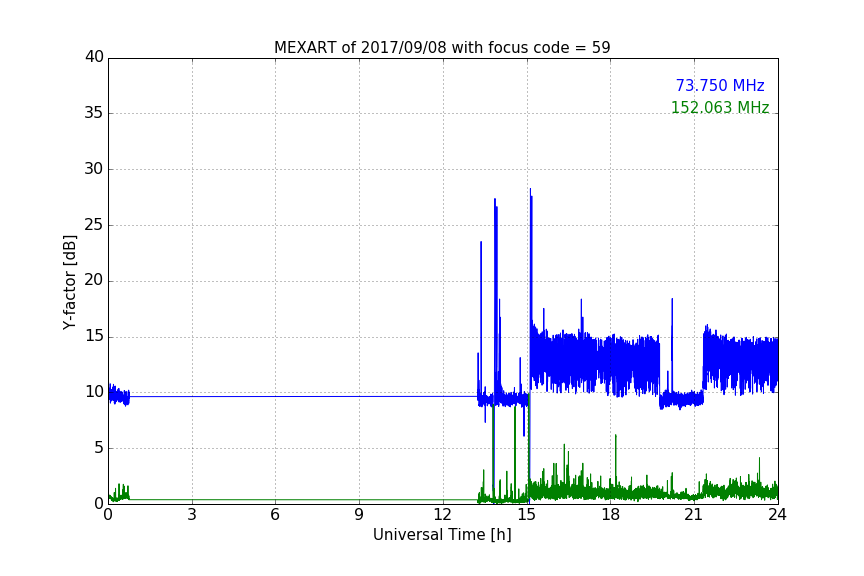This screenshot has width=864, height=576.
Task: Click the y-axis tick label '30'
Action: pos(94,169)
